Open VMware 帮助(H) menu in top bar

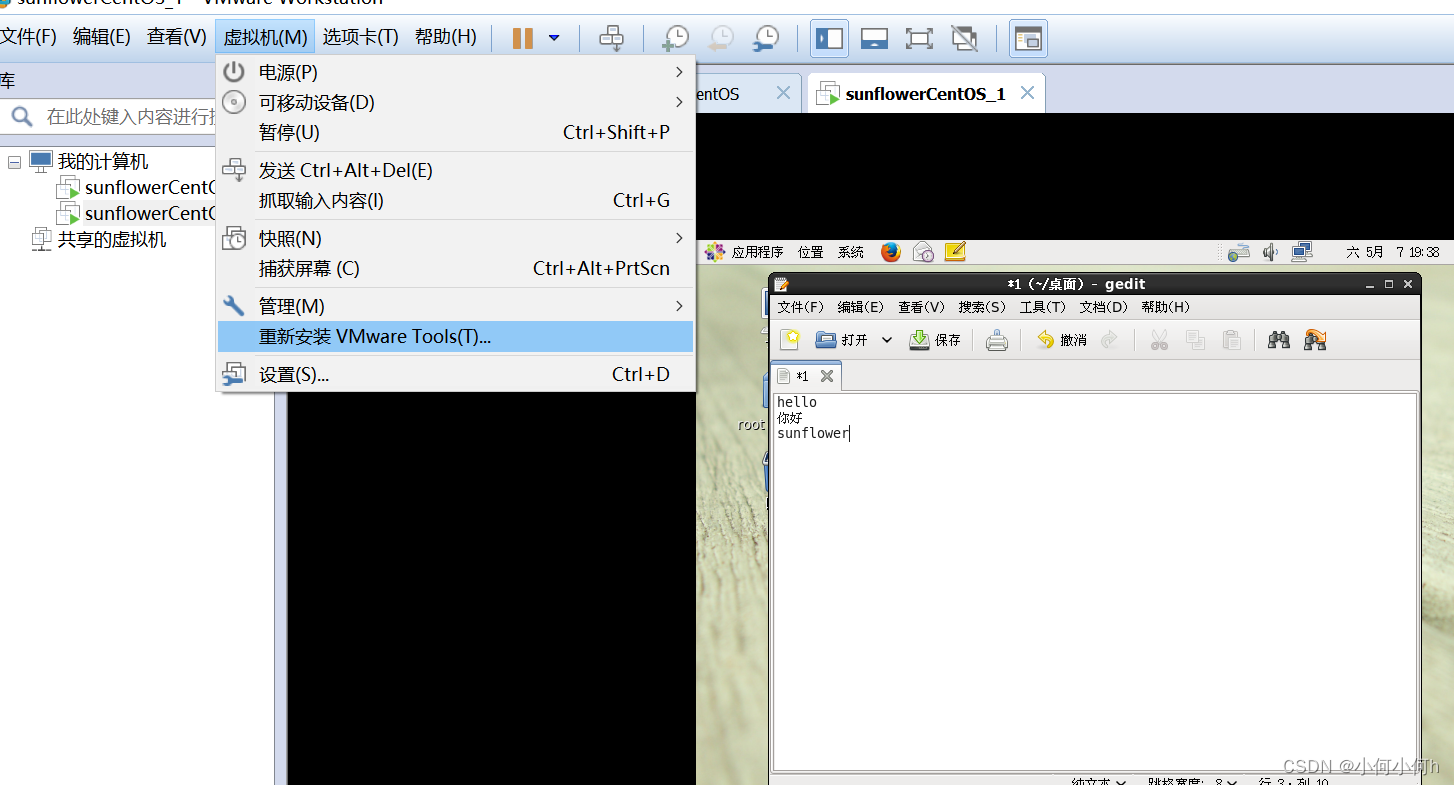click(x=446, y=37)
